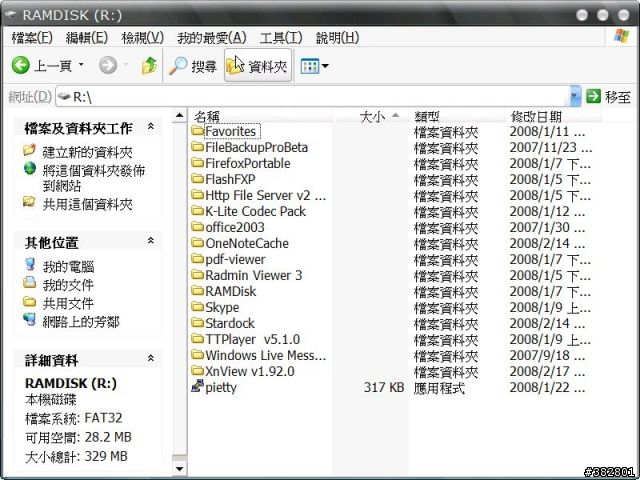Open the 檢視(V) menu
640x480 pixels.
142,38
